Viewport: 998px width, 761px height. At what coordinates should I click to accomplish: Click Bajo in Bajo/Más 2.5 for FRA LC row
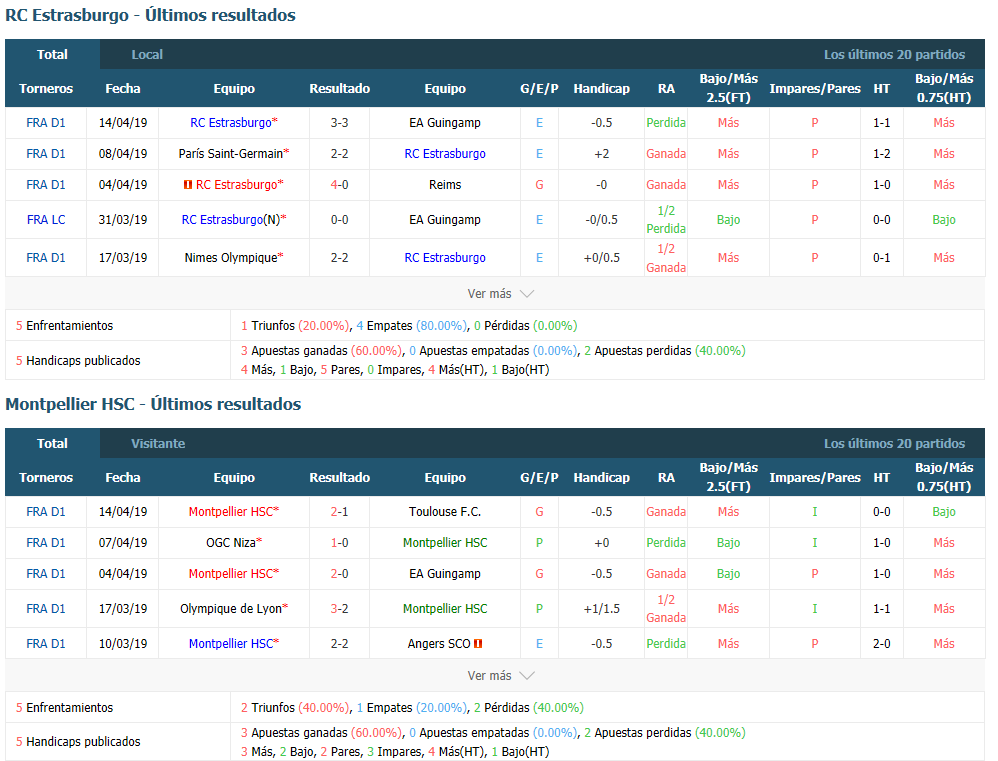728,220
